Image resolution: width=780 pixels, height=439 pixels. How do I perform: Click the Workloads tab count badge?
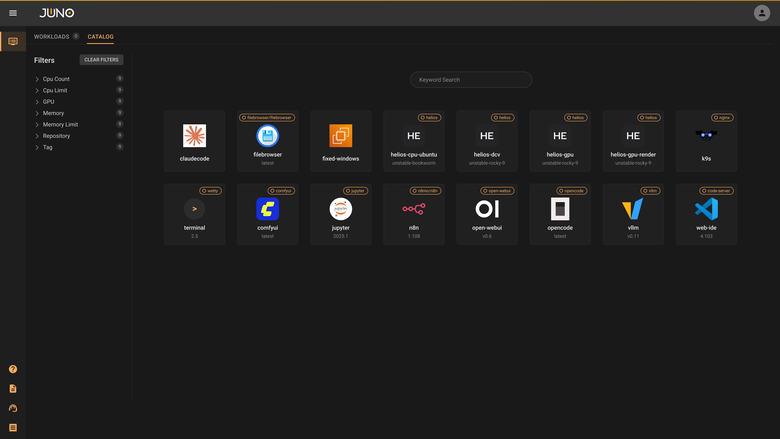(x=76, y=36)
